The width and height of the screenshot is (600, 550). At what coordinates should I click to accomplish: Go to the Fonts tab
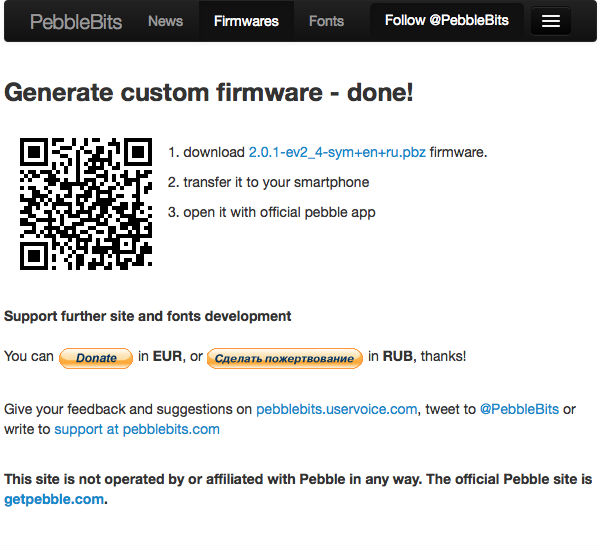[326, 21]
